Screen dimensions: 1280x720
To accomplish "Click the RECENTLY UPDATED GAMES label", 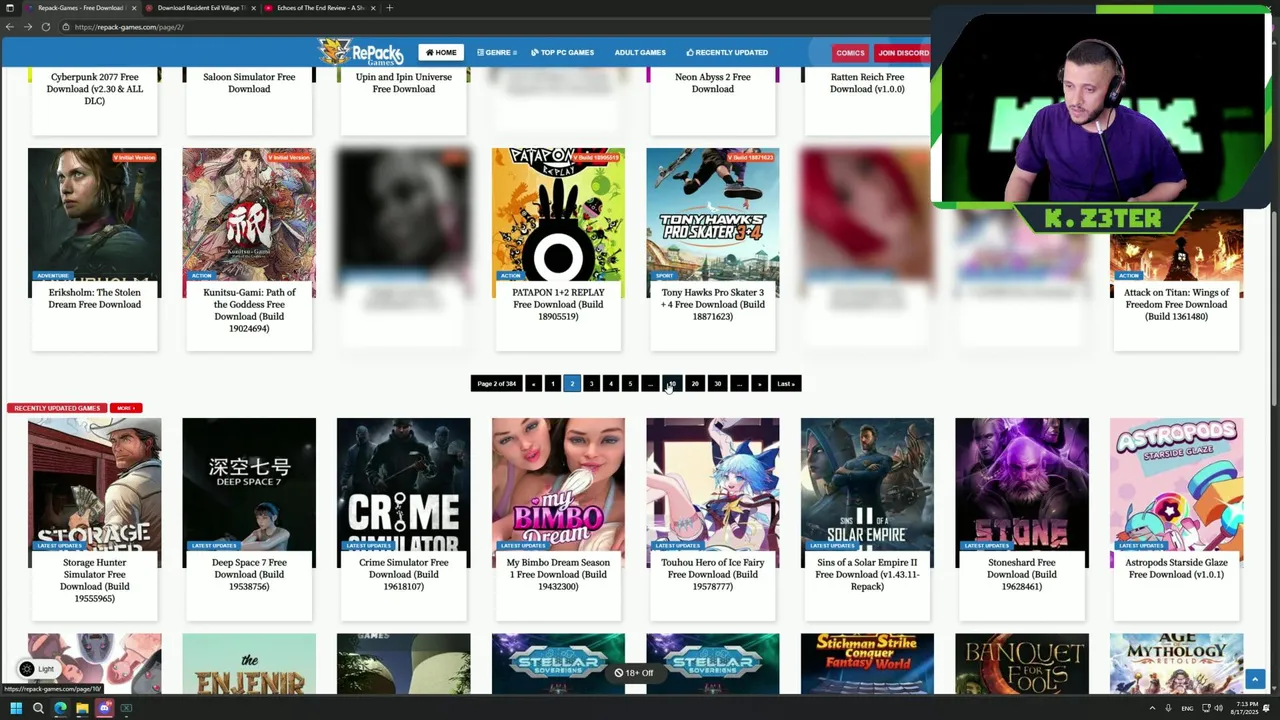I will [57, 408].
